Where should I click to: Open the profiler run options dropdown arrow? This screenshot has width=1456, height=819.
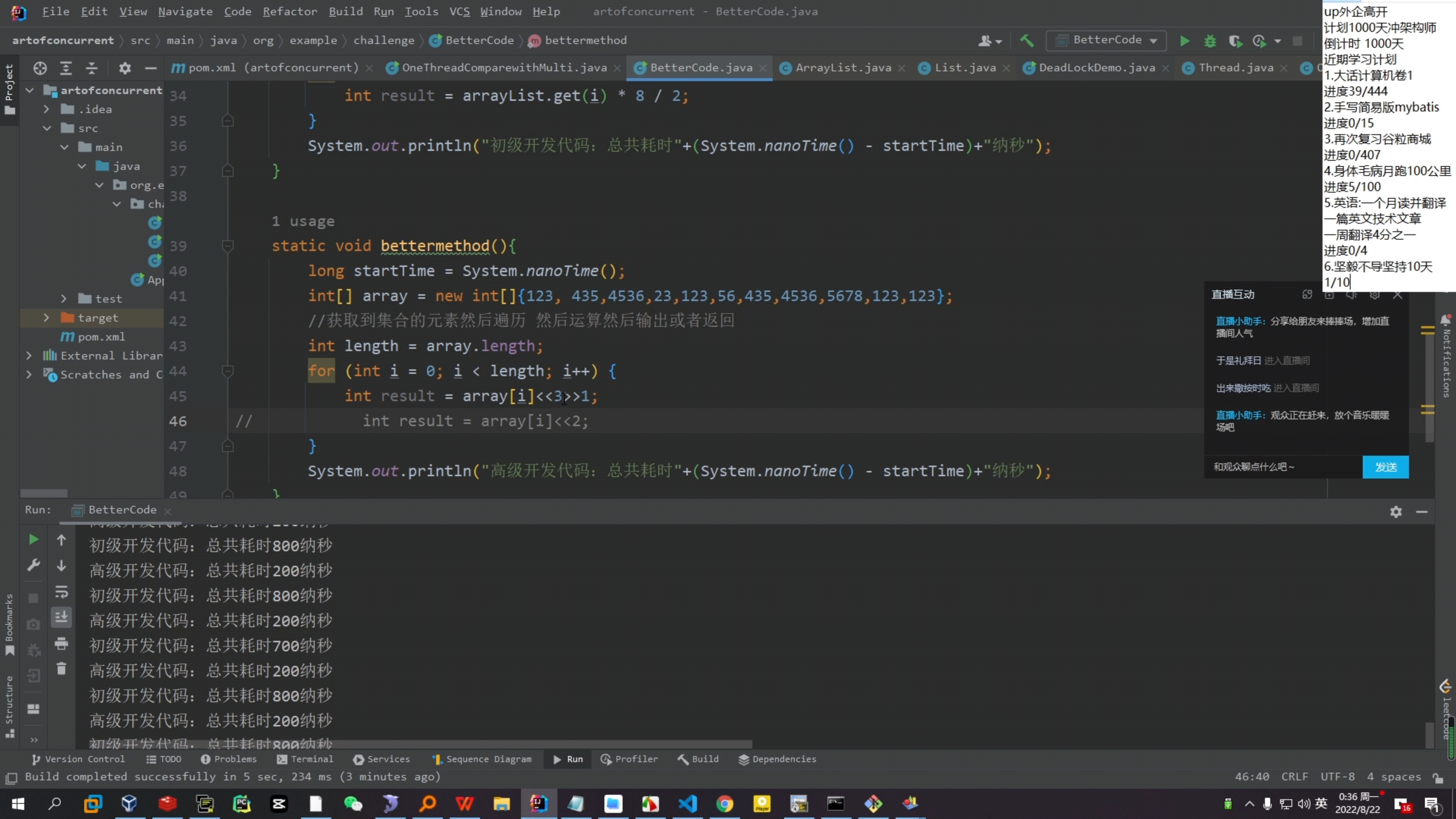pos(1277,41)
